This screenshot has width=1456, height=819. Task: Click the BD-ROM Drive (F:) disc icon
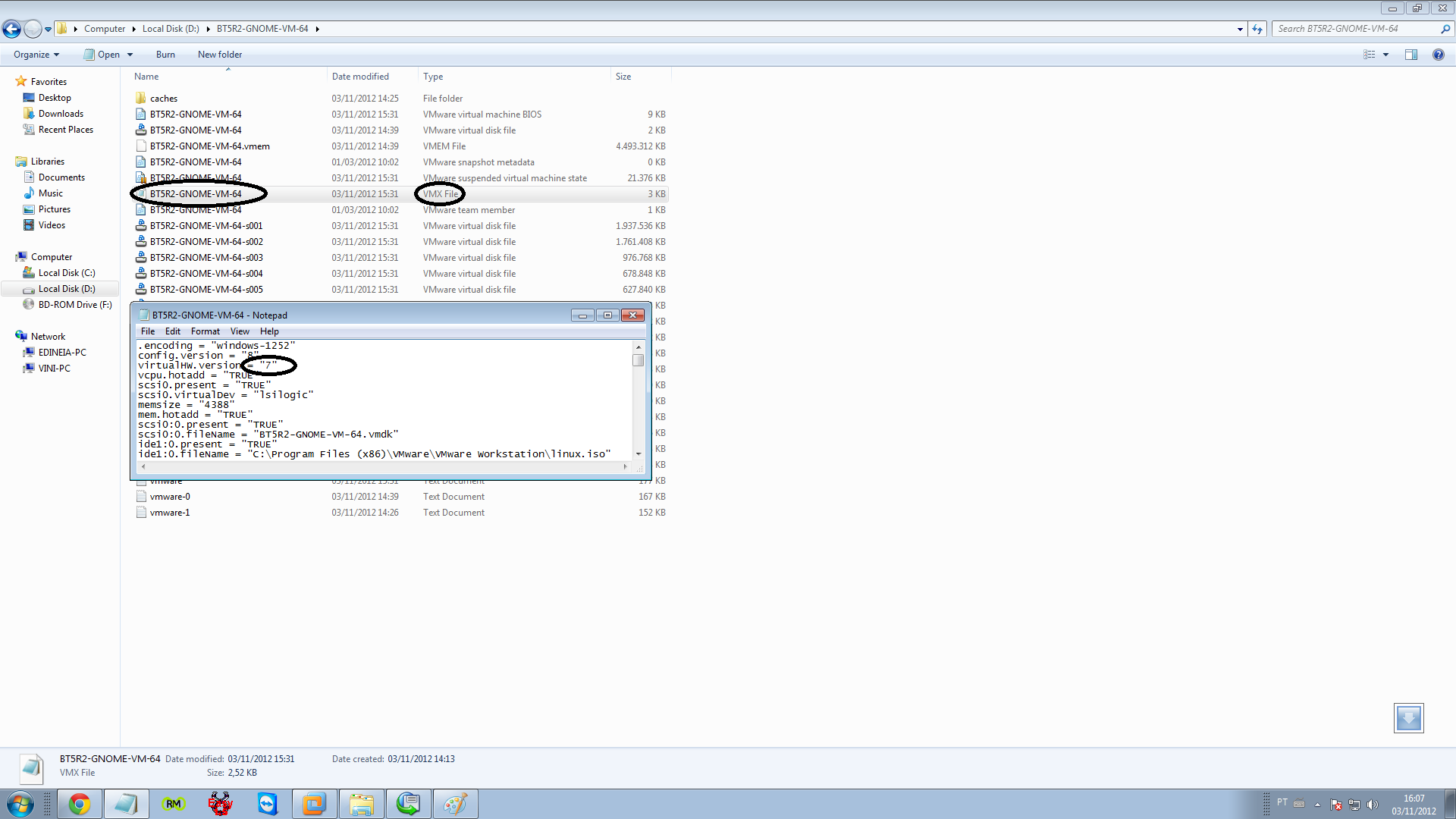[x=29, y=305]
